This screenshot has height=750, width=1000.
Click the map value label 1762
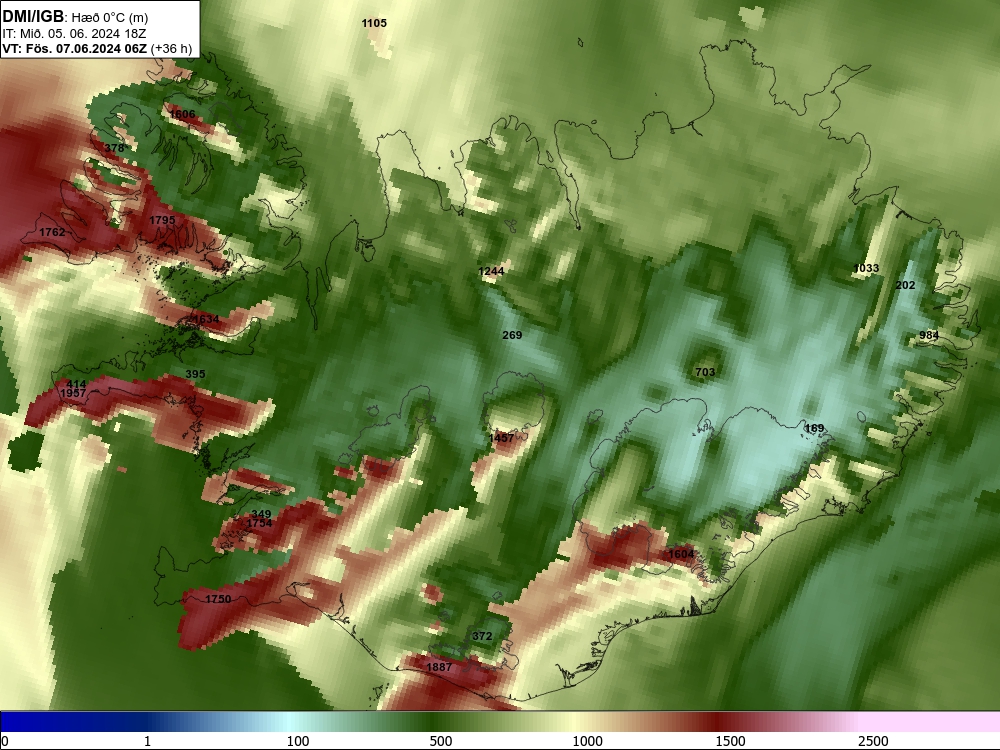(52, 232)
